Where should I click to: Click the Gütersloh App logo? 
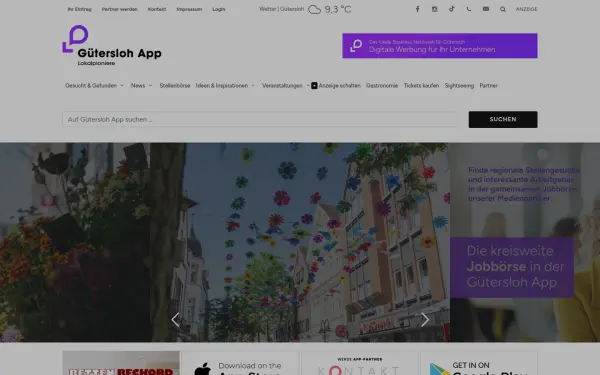click(112, 46)
